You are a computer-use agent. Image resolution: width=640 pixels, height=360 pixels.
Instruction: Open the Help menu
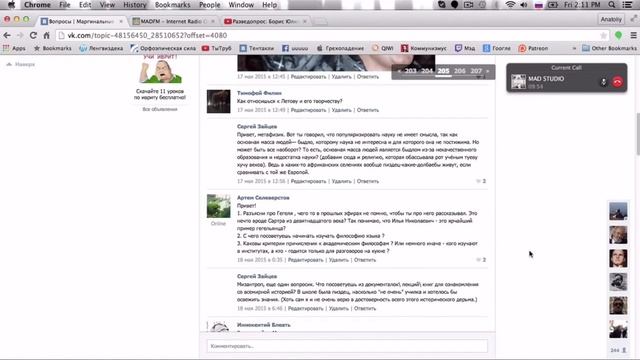point(269,5)
